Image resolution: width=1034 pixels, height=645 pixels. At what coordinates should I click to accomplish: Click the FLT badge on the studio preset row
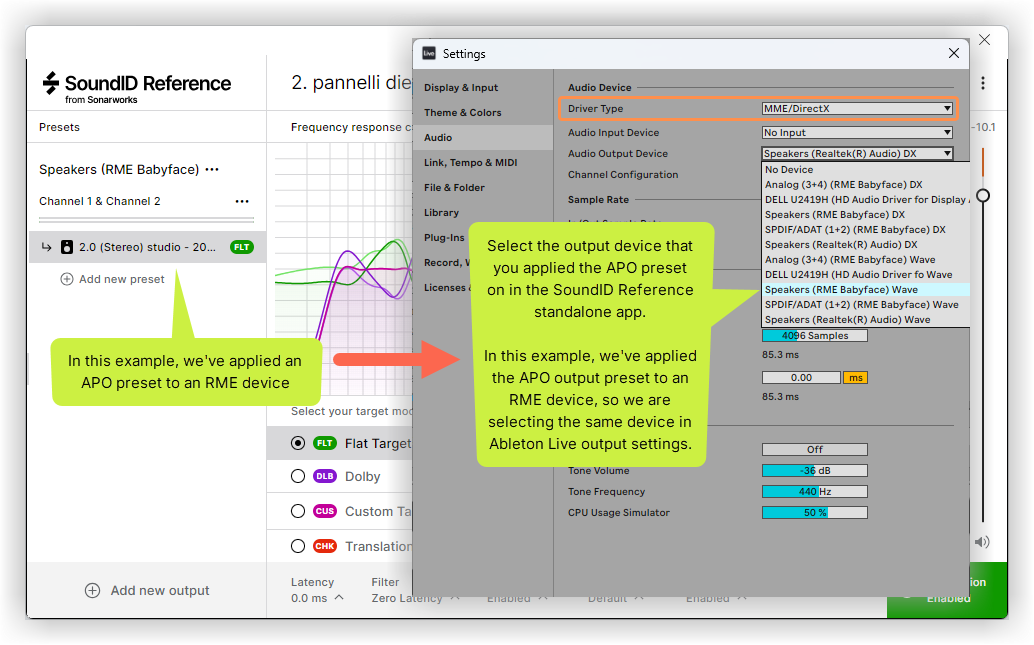point(242,247)
